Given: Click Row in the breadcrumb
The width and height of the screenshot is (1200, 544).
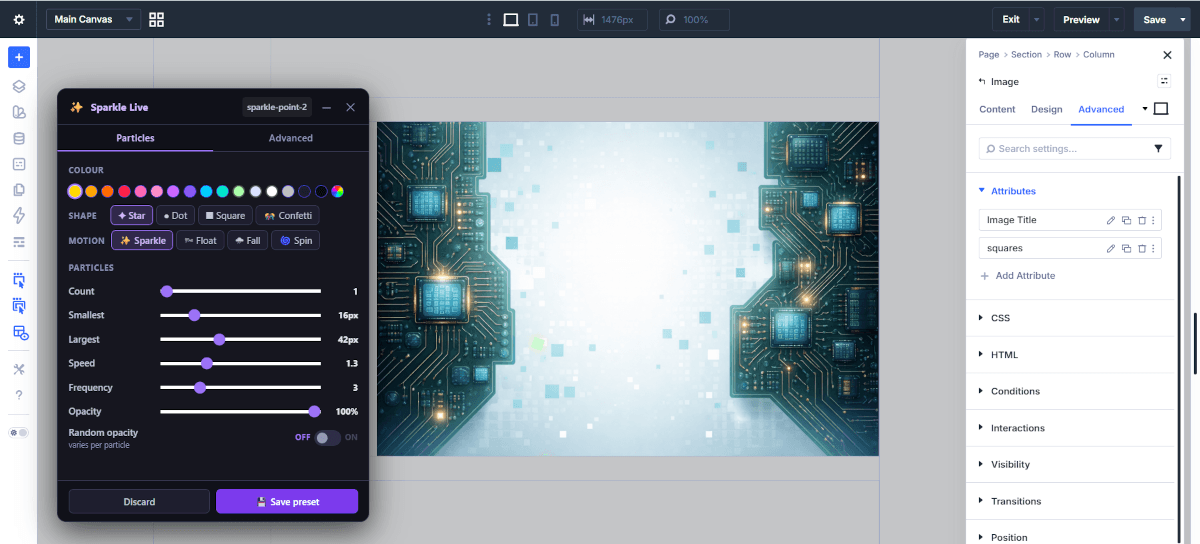Looking at the screenshot, I should (1062, 55).
